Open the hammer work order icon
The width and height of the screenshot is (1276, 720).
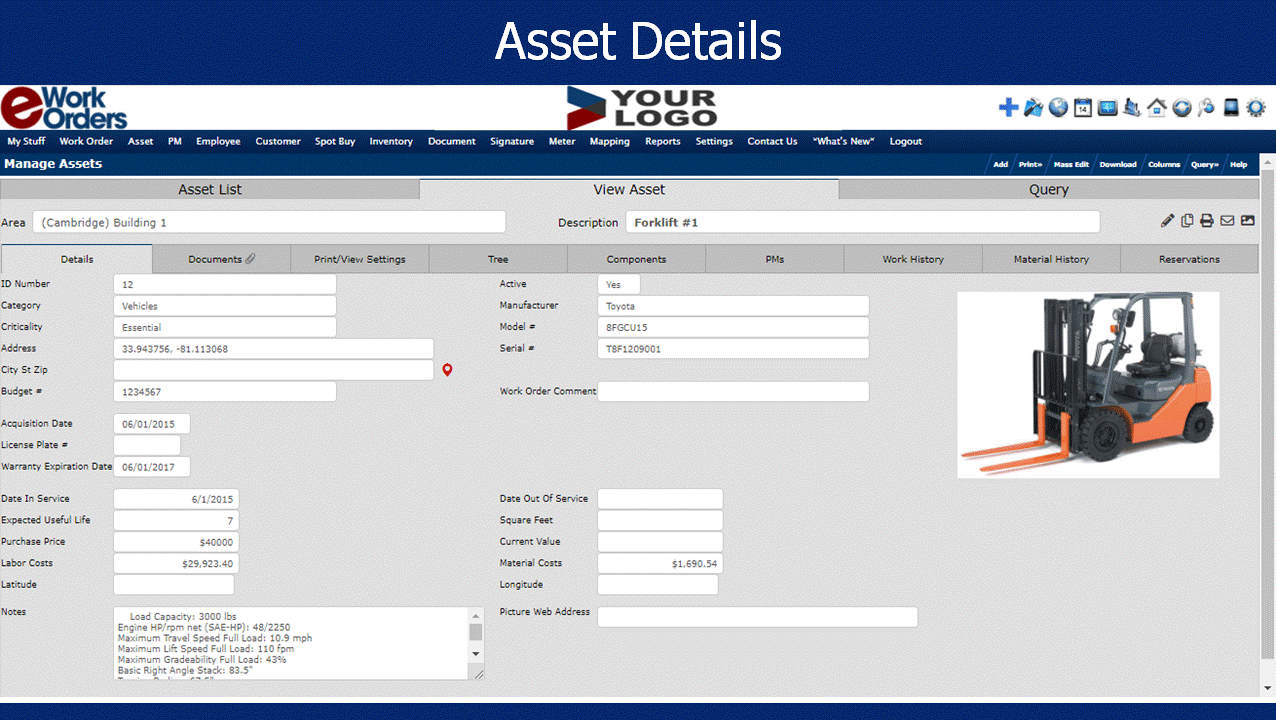tap(1034, 108)
